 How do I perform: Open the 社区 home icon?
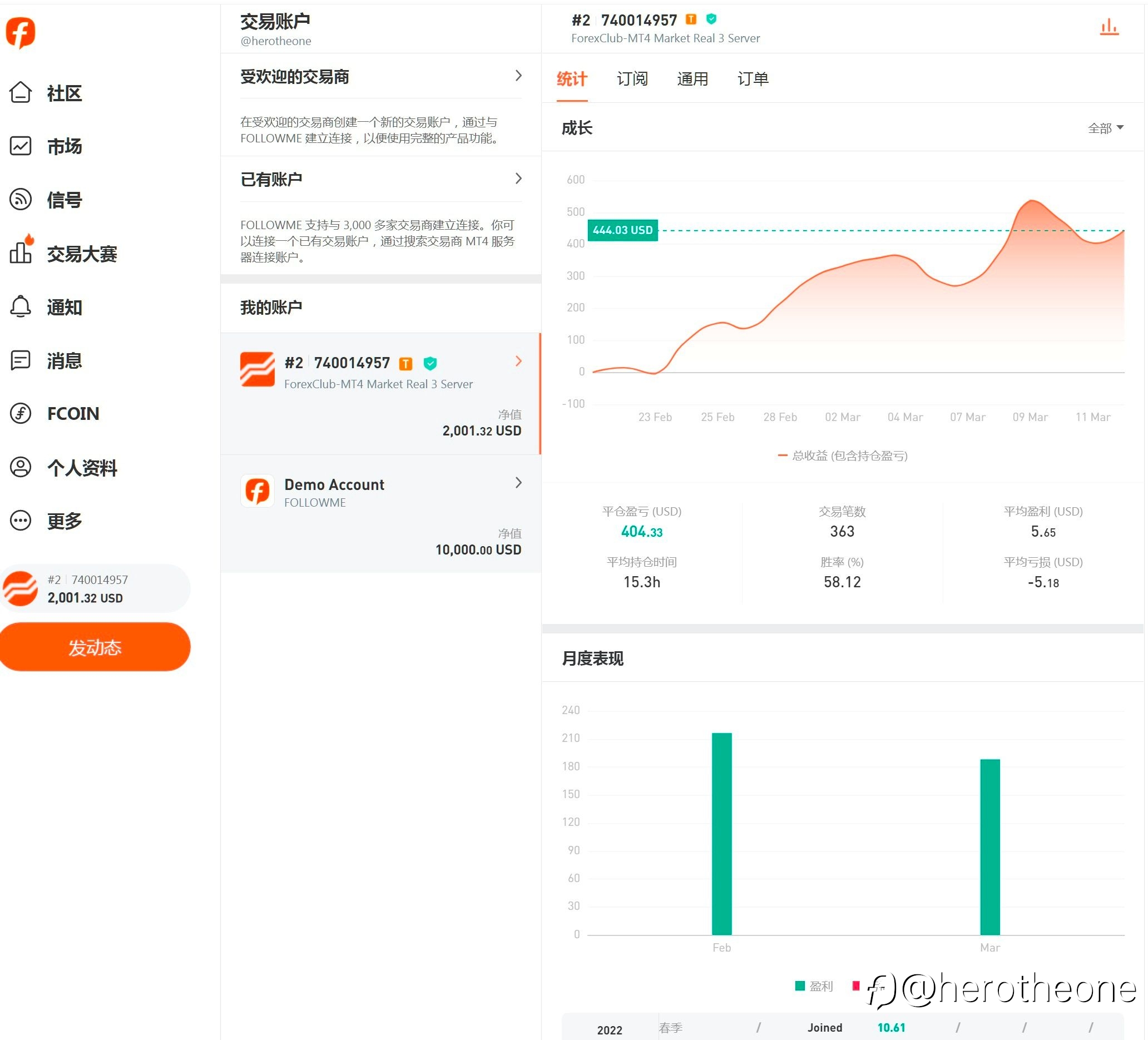[x=21, y=93]
